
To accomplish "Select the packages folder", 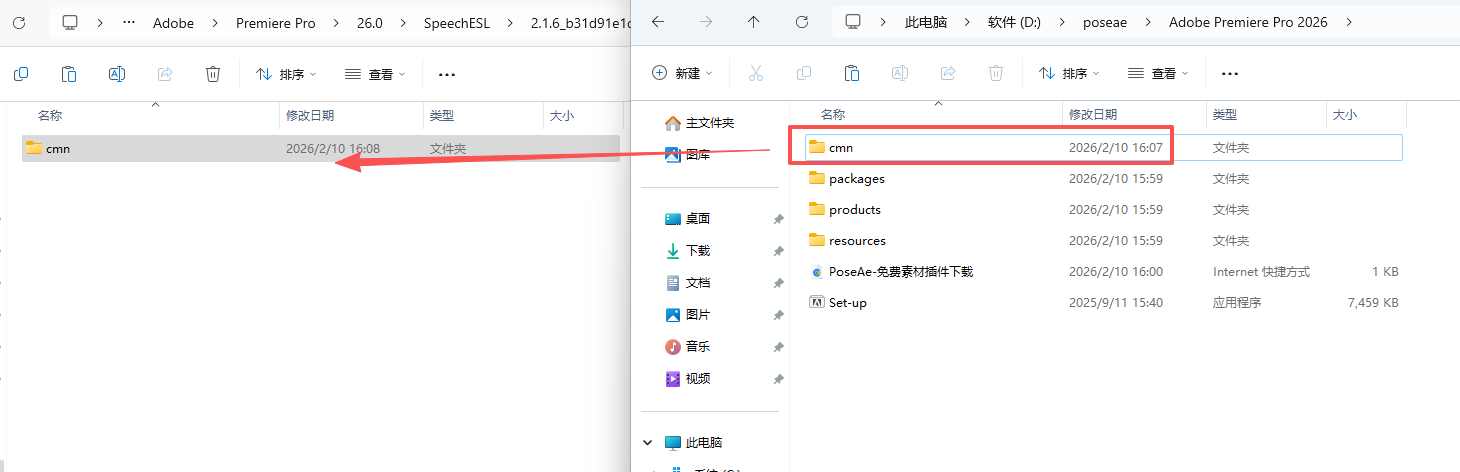I will tap(1105, 179).
